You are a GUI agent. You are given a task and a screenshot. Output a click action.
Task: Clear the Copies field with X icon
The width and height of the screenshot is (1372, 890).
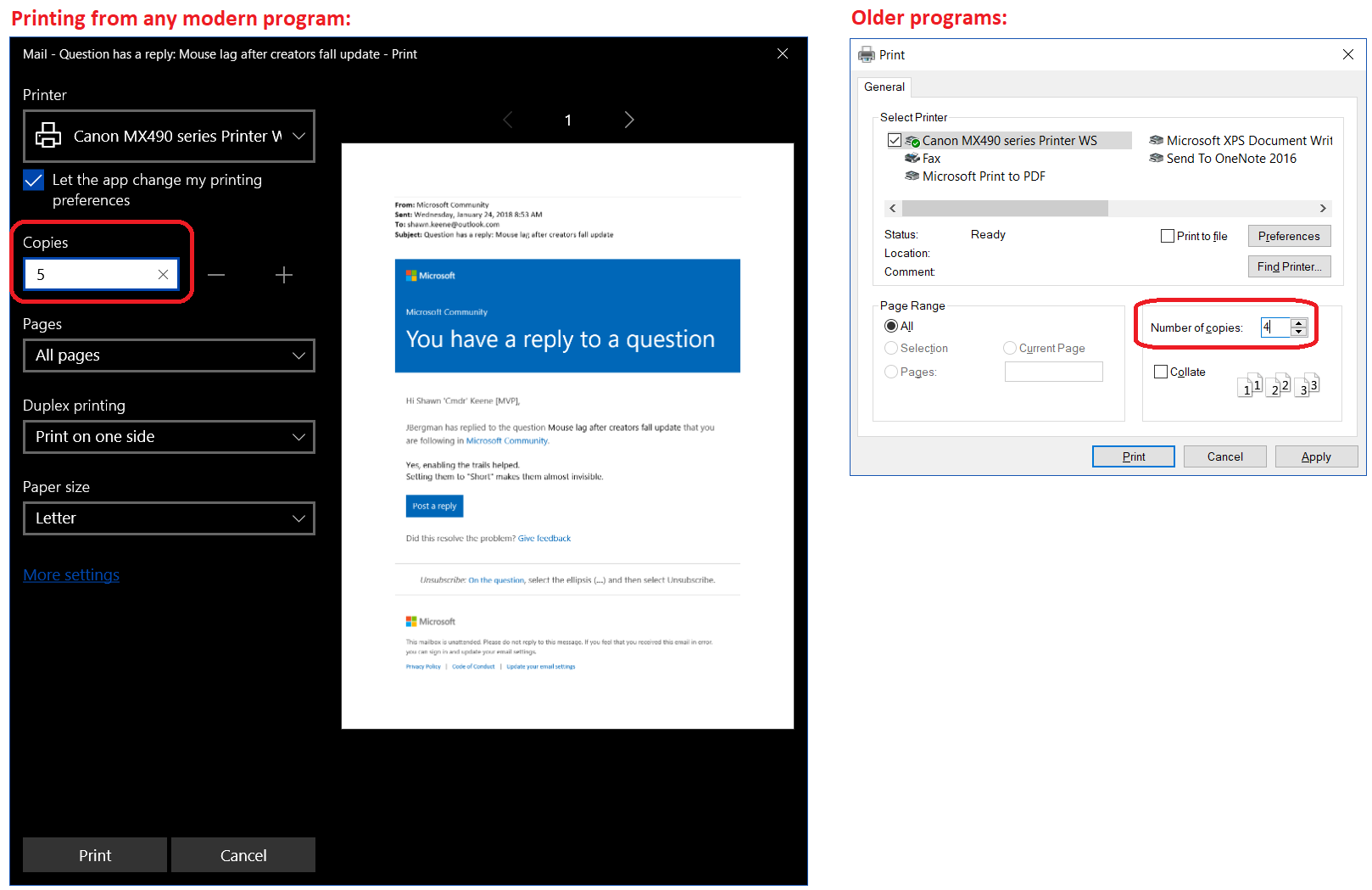[x=163, y=274]
